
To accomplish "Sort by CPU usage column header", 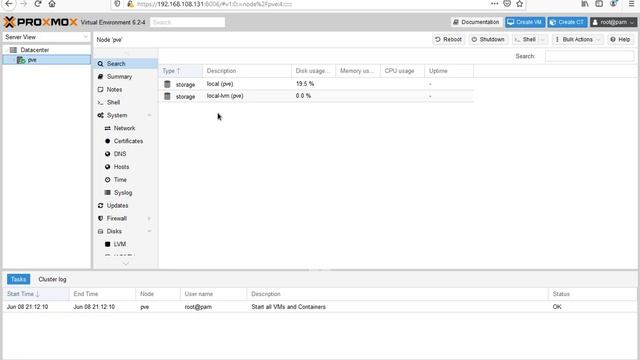I will [x=402, y=71].
